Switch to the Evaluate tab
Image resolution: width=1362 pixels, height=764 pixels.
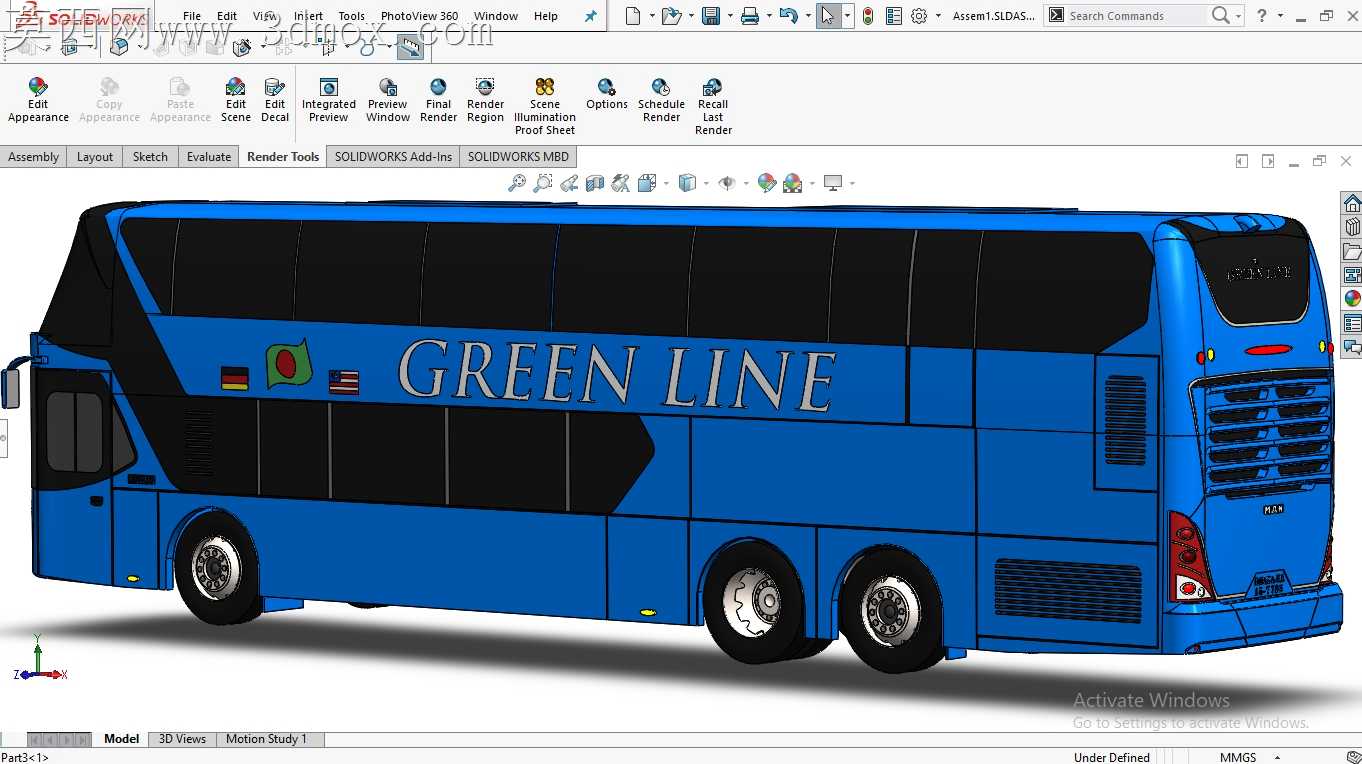(209, 157)
